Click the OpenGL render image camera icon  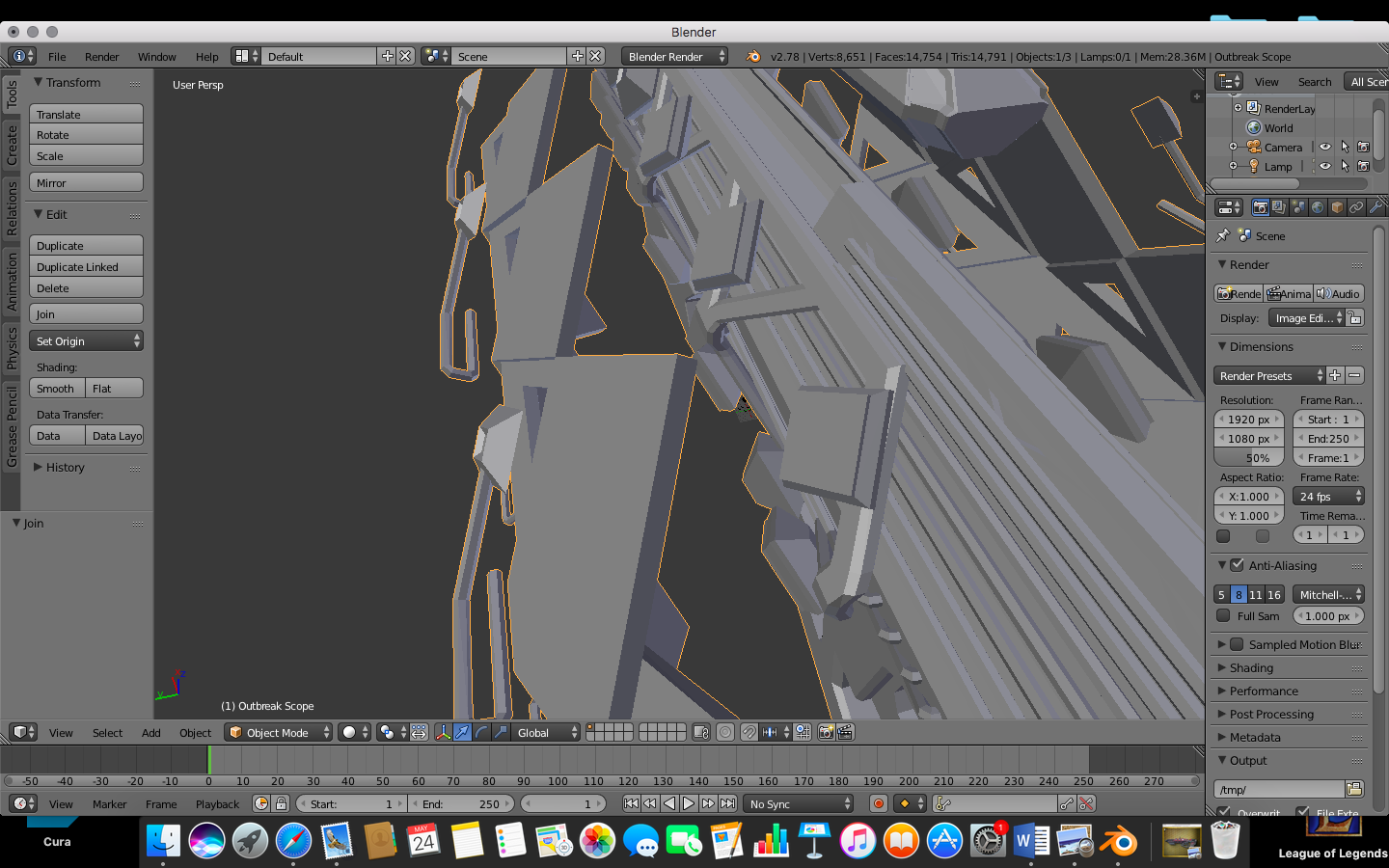[826, 732]
